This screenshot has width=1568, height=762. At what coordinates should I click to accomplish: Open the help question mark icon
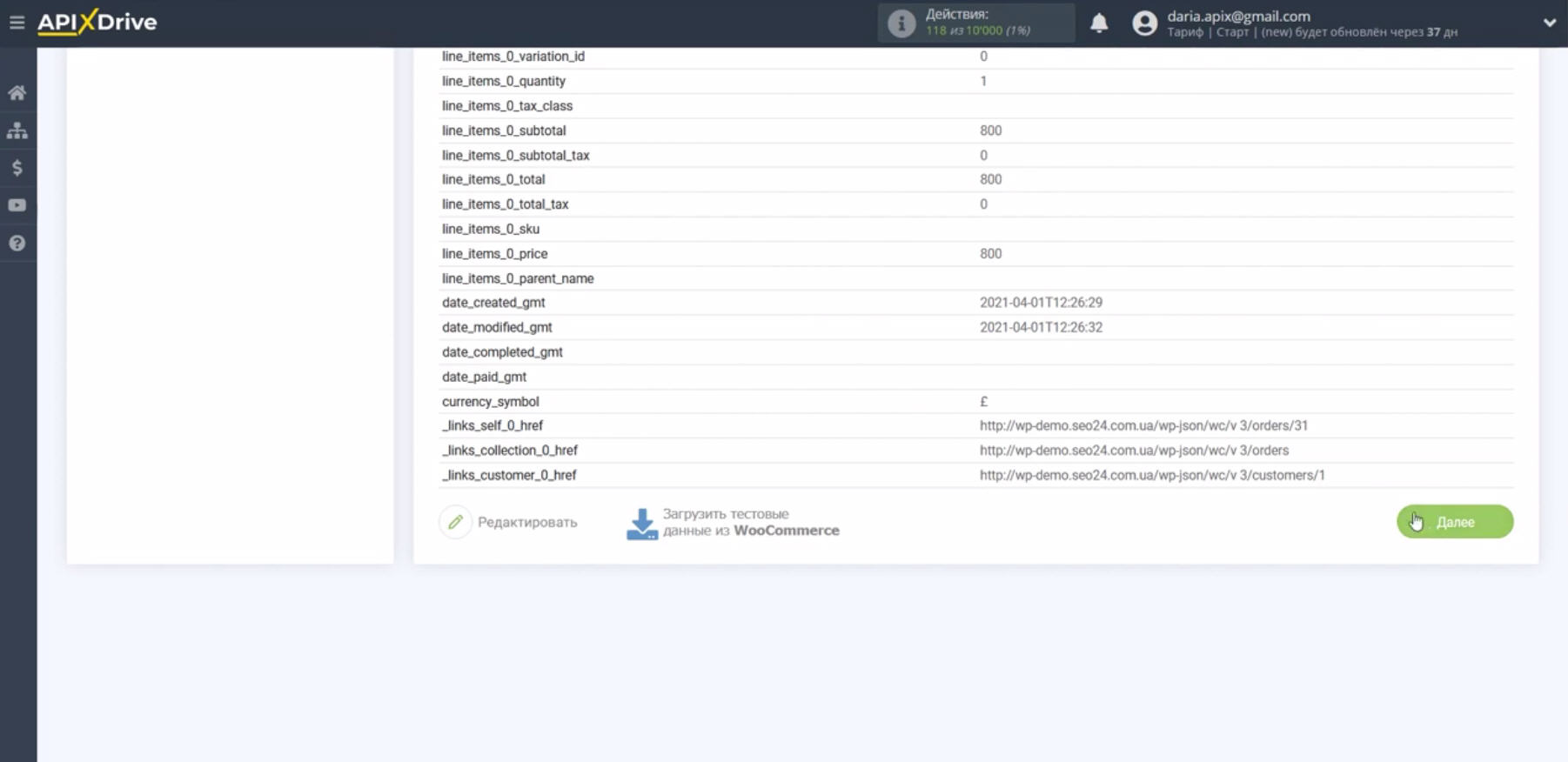tap(17, 243)
